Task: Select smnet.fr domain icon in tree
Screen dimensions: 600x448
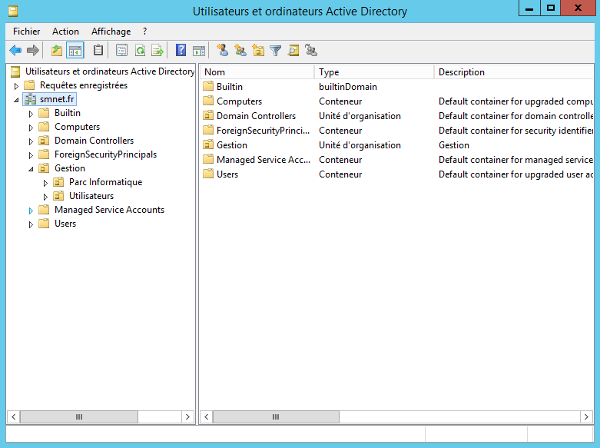Action: 30,99
